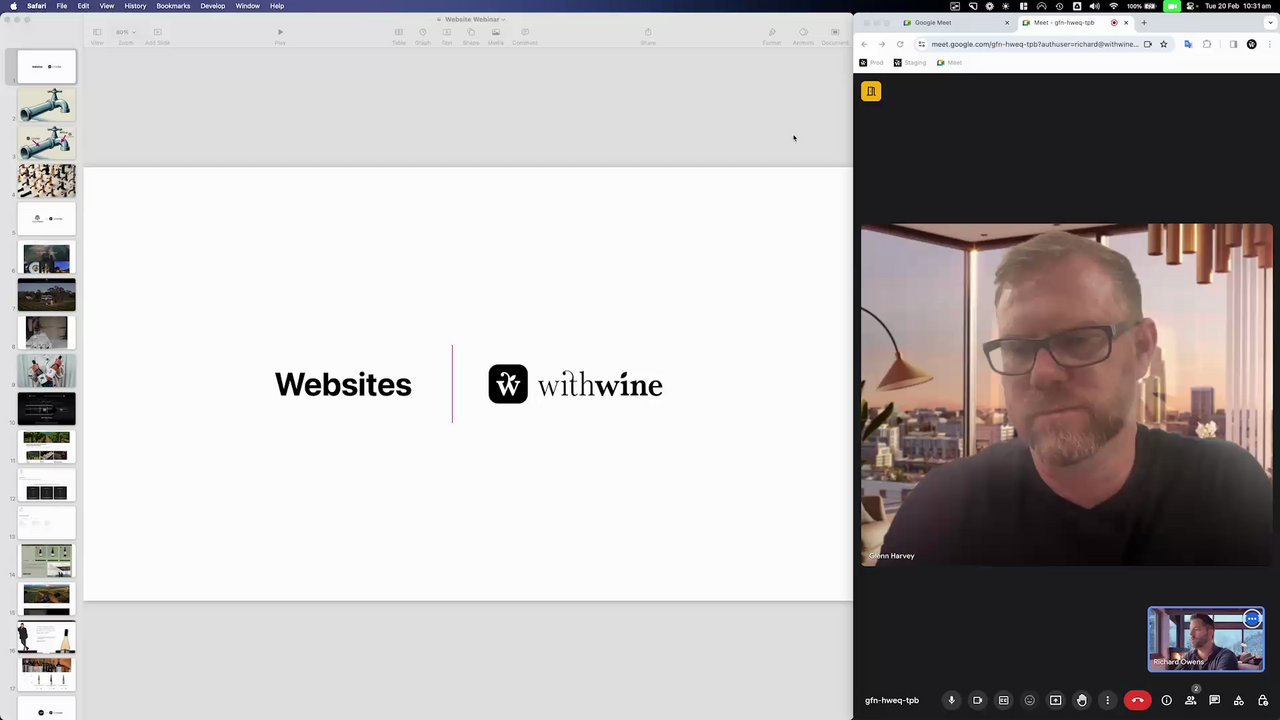Open Chrome extensions puzzle icon
Screen dimensions: 1280x720
point(1207,44)
